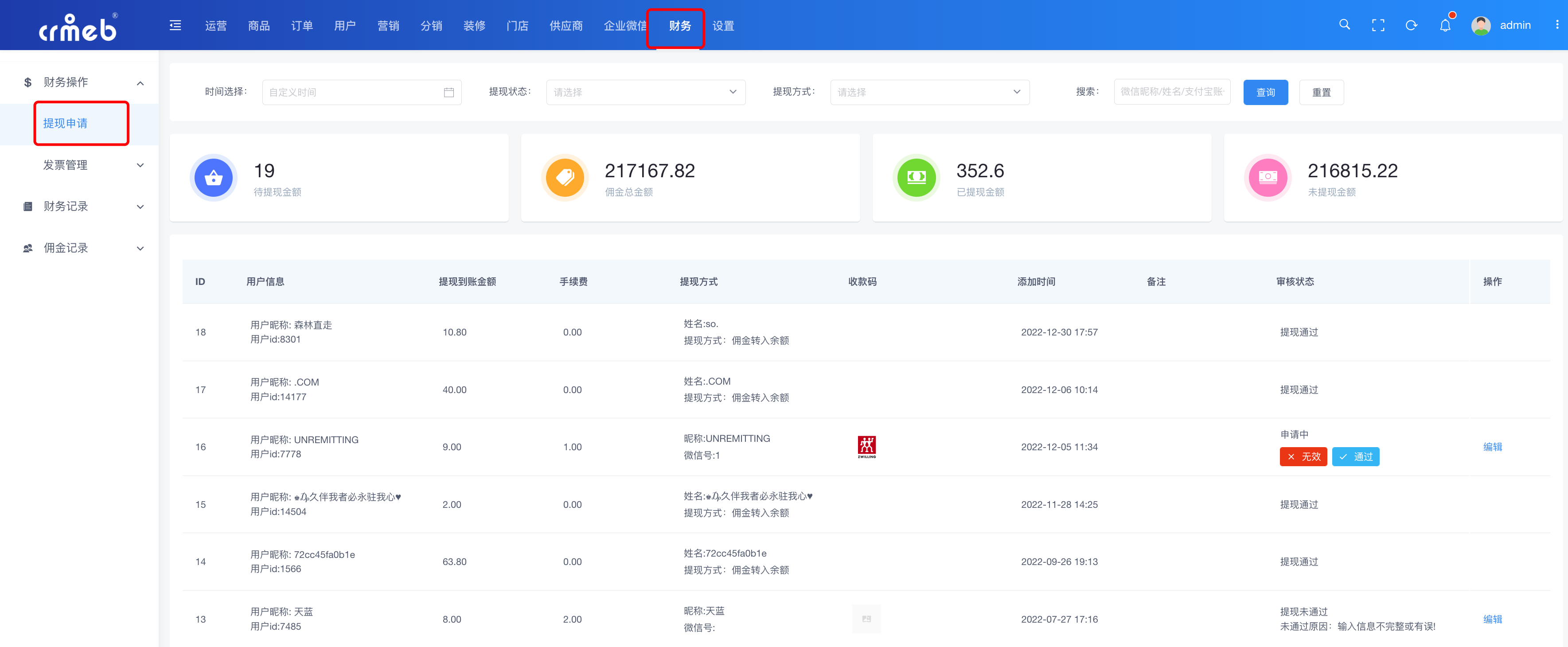The width and height of the screenshot is (1568, 647).
Task: Approve row 16 withdrawal with 通过
Action: coord(1356,456)
